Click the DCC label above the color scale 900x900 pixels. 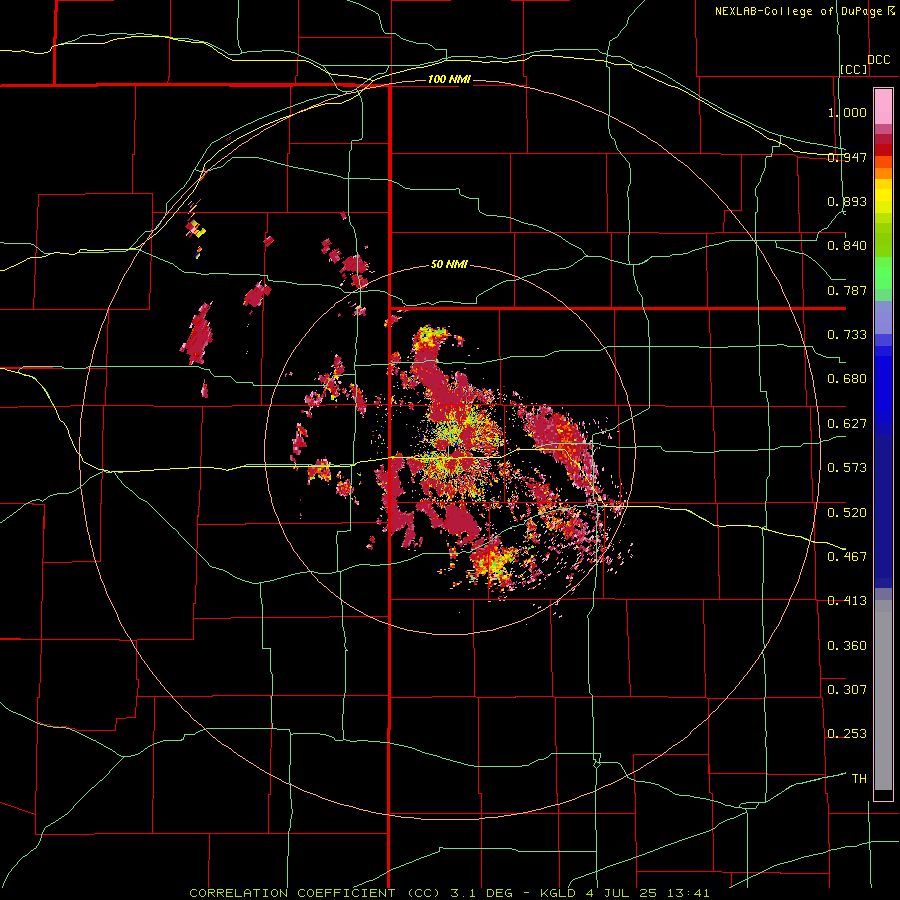(x=878, y=59)
